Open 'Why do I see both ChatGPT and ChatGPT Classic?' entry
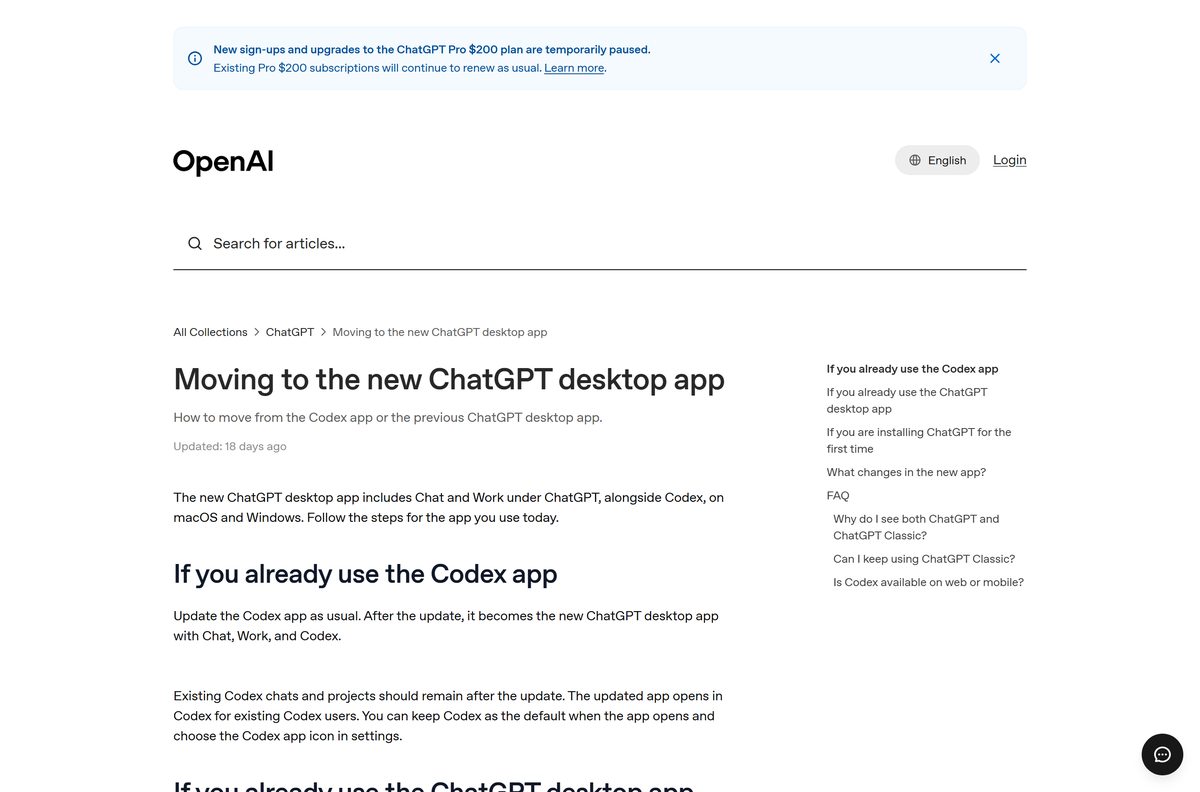1200x792 pixels. pyautogui.click(x=916, y=527)
